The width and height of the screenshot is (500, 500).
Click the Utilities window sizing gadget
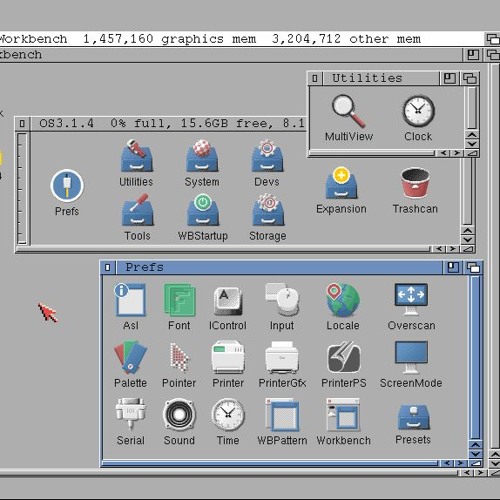(472, 153)
